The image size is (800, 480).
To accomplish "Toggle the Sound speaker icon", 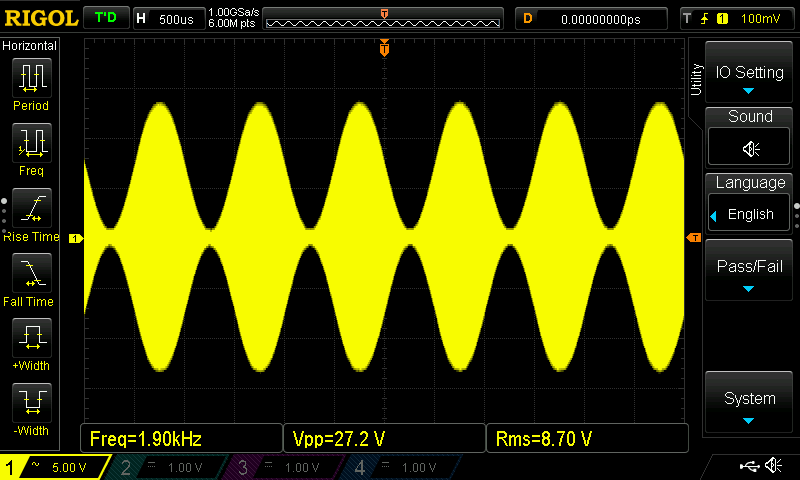I will (749, 147).
